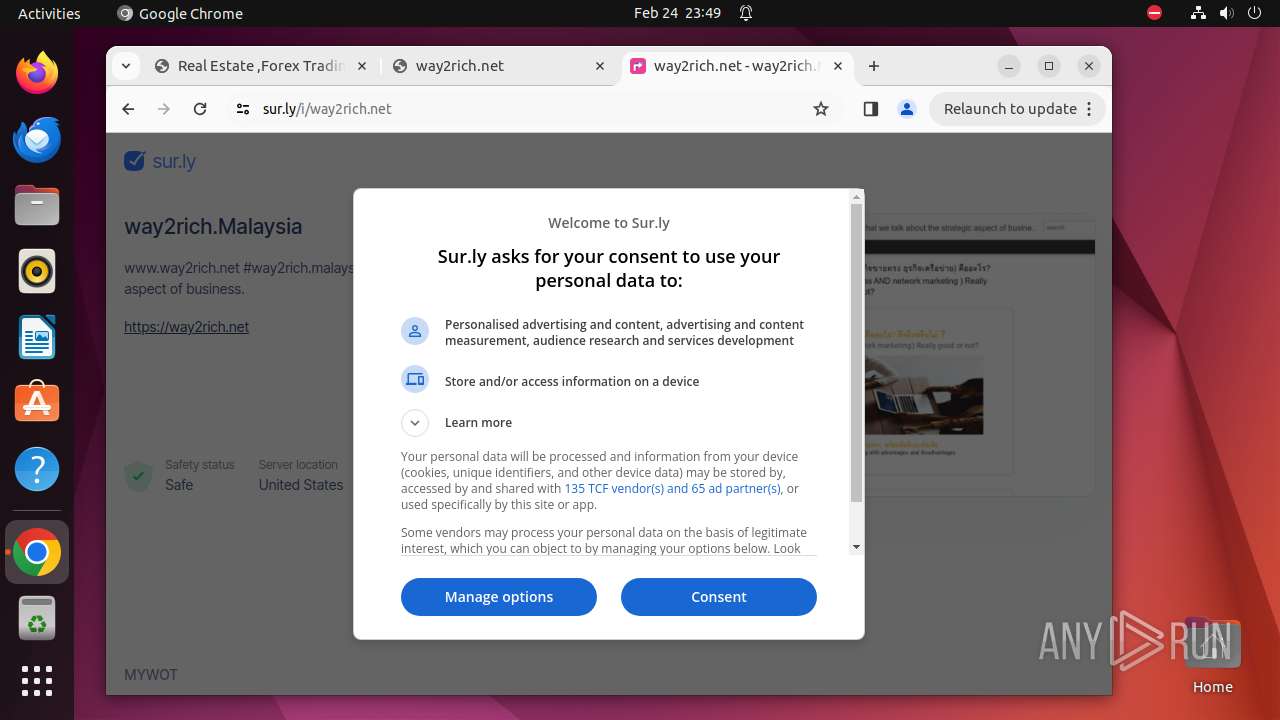Open the Trash in the dock
The height and width of the screenshot is (720, 1280).
(x=37, y=618)
